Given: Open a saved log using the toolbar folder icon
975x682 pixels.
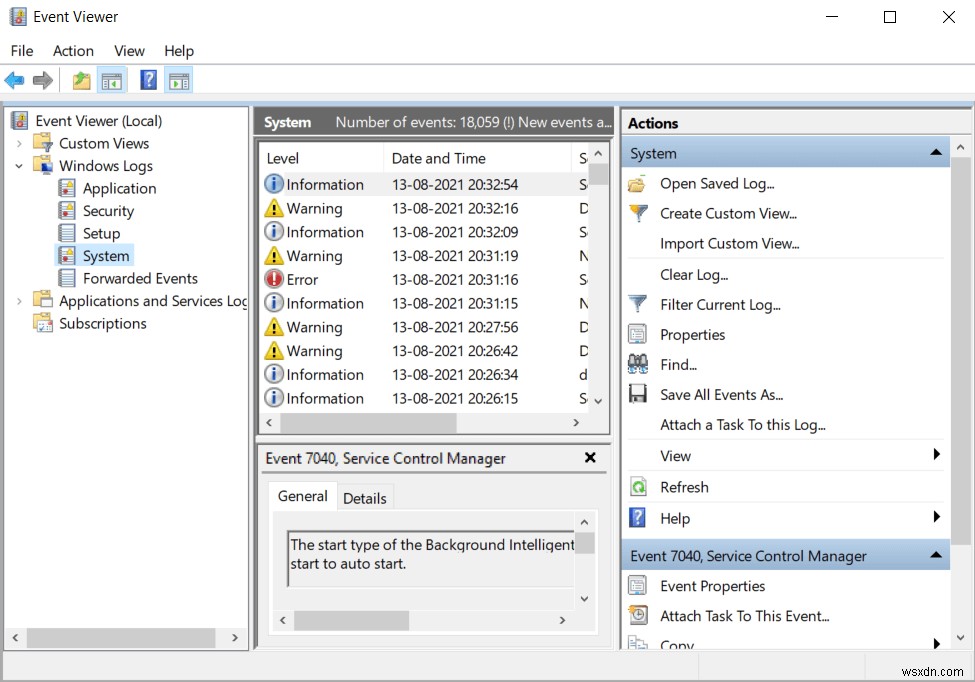Looking at the screenshot, I should tap(80, 80).
